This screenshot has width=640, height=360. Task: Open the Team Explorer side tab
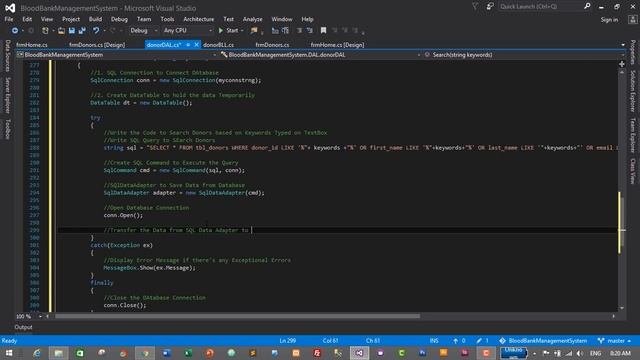(633, 136)
